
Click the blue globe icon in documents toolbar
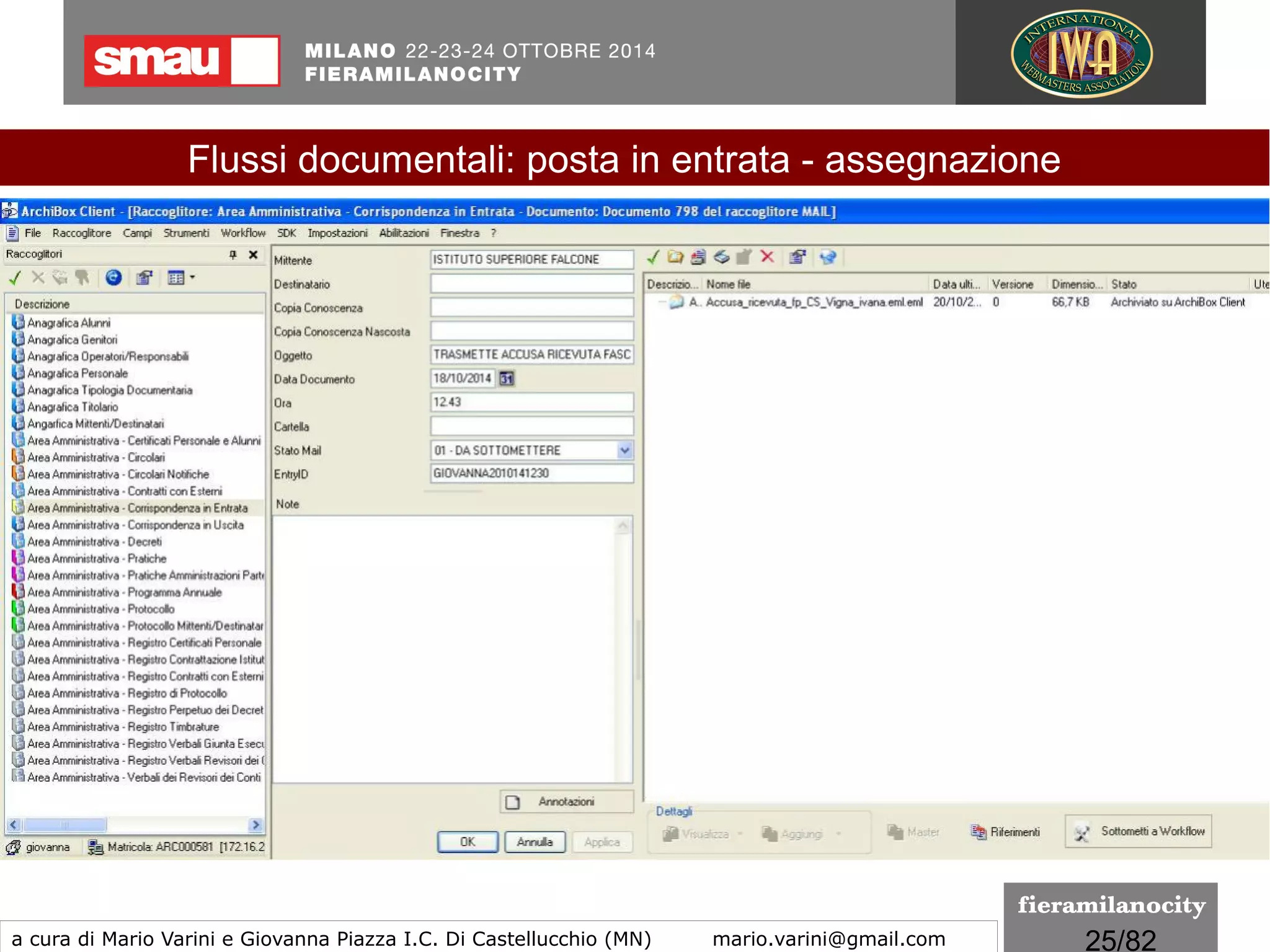[828, 257]
